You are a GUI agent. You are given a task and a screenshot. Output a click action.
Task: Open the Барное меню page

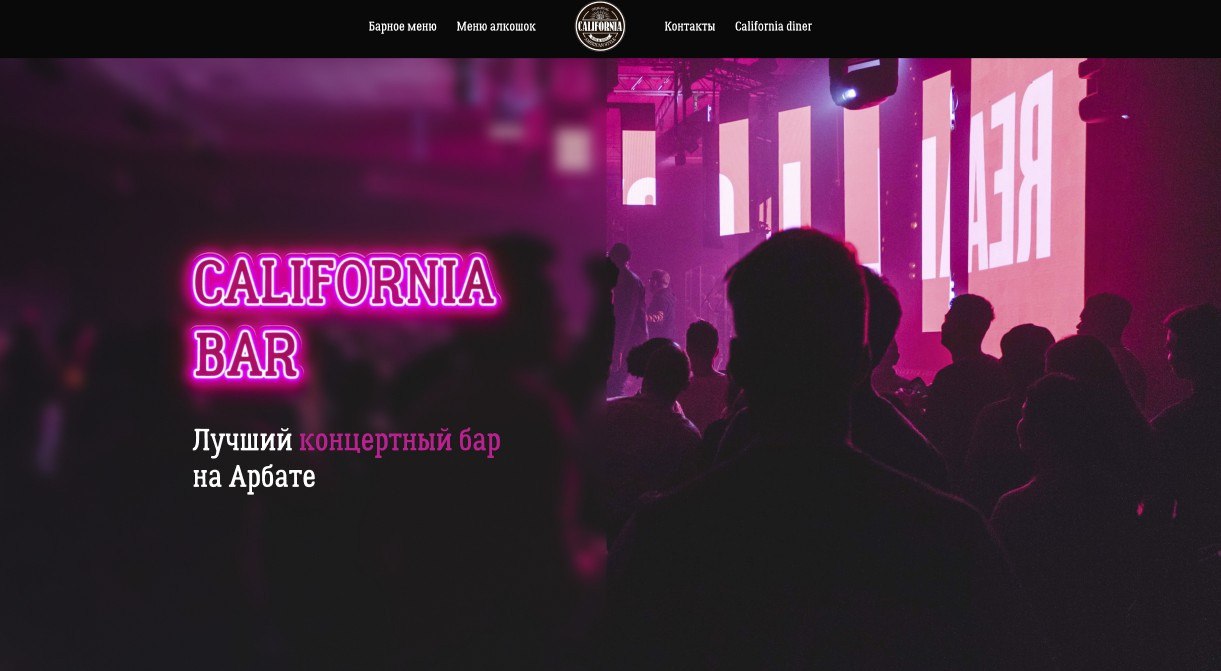pyautogui.click(x=402, y=27)
